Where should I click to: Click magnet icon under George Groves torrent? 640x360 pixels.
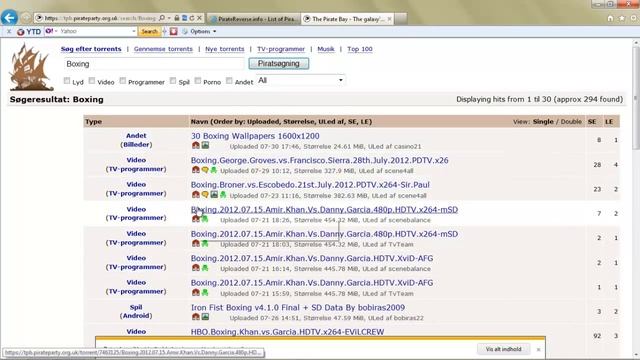196,169
